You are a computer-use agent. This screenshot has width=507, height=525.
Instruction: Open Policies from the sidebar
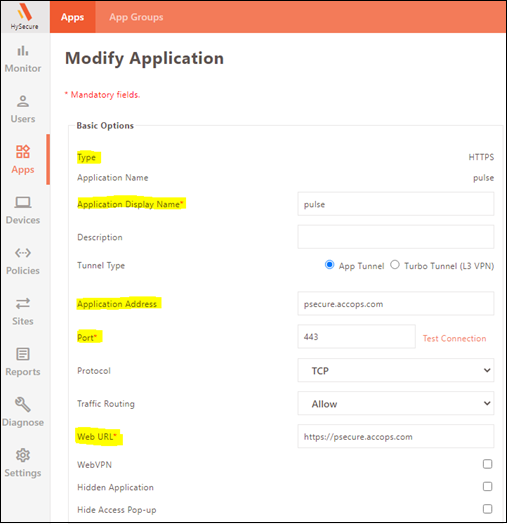coord(23,253)
